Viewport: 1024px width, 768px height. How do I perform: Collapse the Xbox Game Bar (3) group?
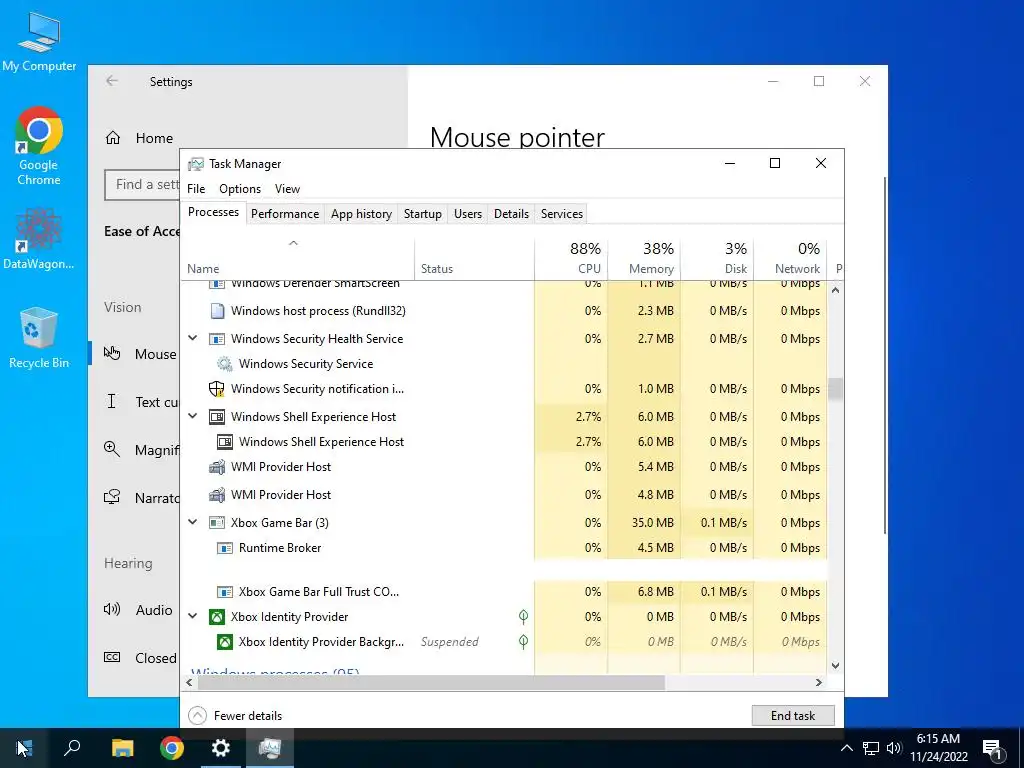pyautogui.click(x=193, y=522)
